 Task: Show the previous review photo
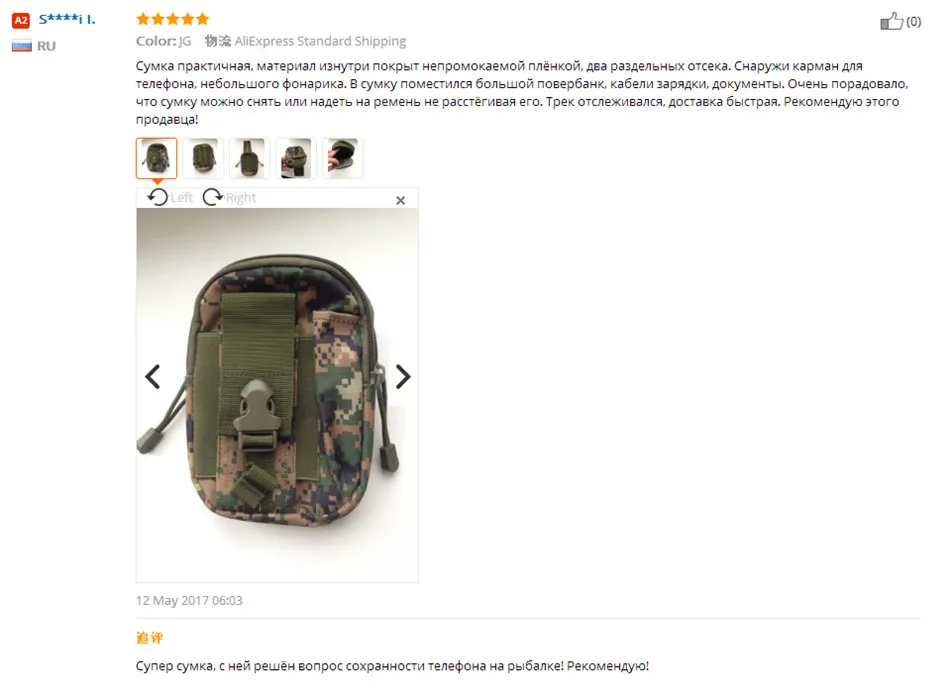click(153, 376)
